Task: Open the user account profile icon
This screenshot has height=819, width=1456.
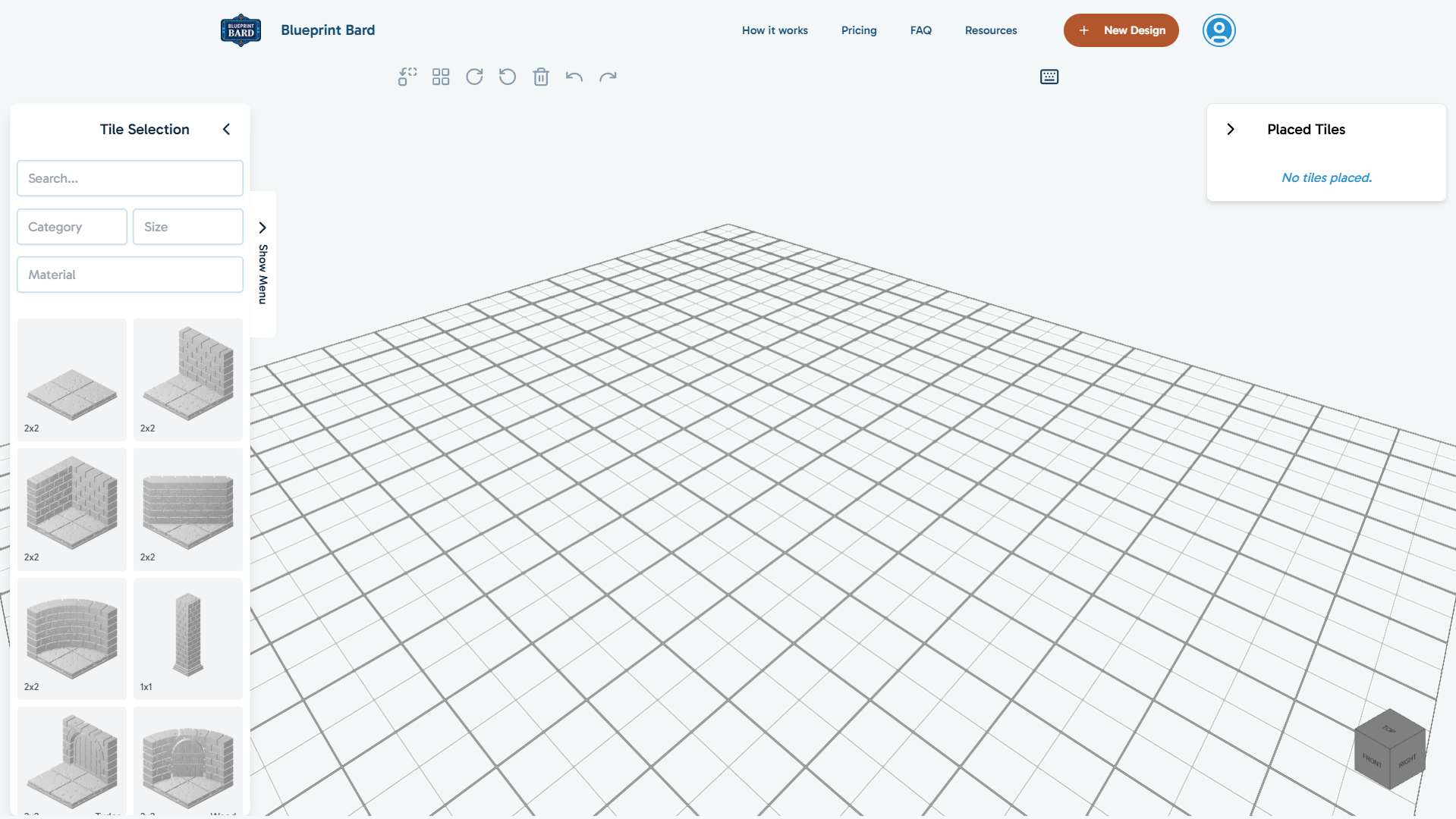Action: tap(1219, 30)
